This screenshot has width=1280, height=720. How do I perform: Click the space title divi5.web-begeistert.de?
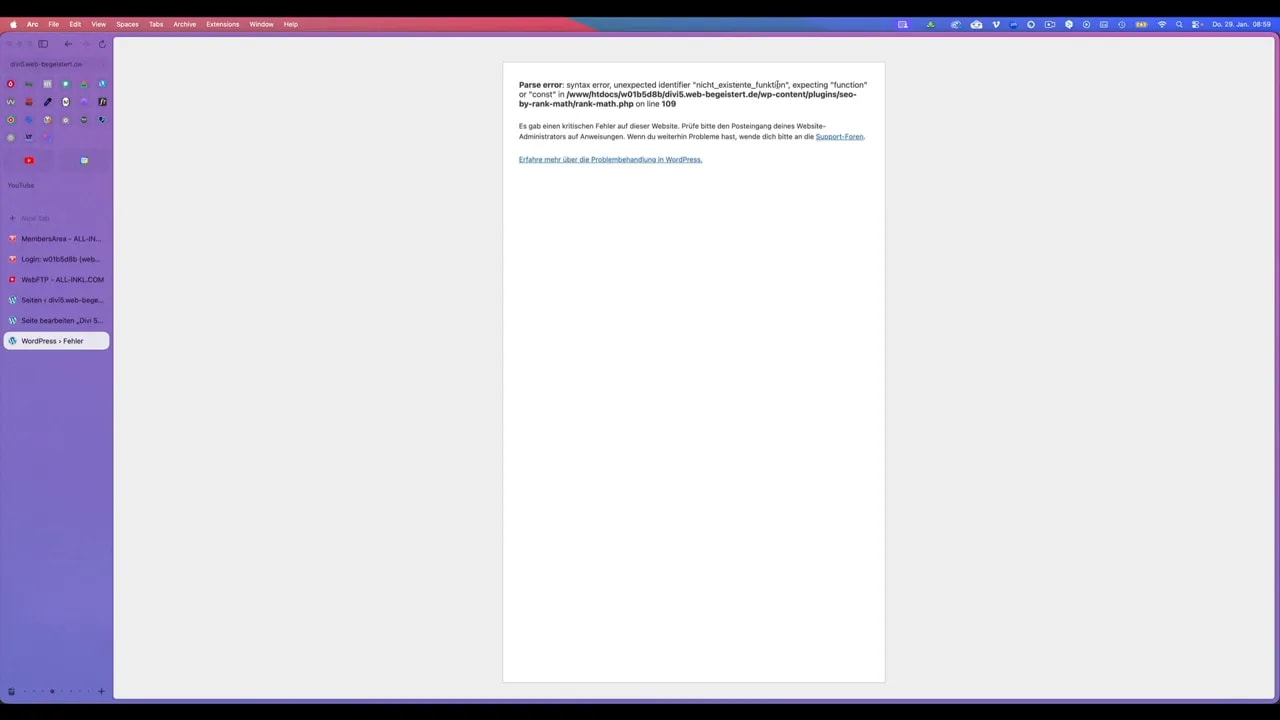pos(45,63)
